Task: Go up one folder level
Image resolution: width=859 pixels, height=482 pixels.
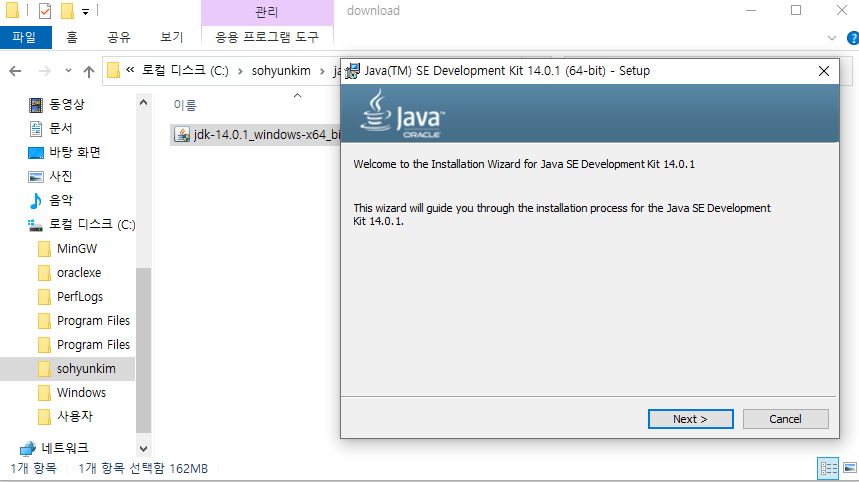Action: 89,71
